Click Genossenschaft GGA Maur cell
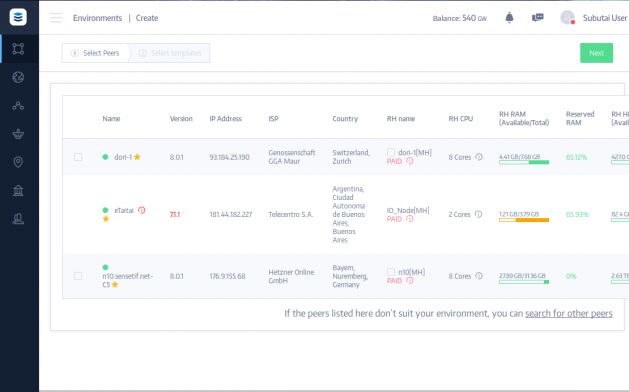The image size is (629, 392). click(292, 157)
